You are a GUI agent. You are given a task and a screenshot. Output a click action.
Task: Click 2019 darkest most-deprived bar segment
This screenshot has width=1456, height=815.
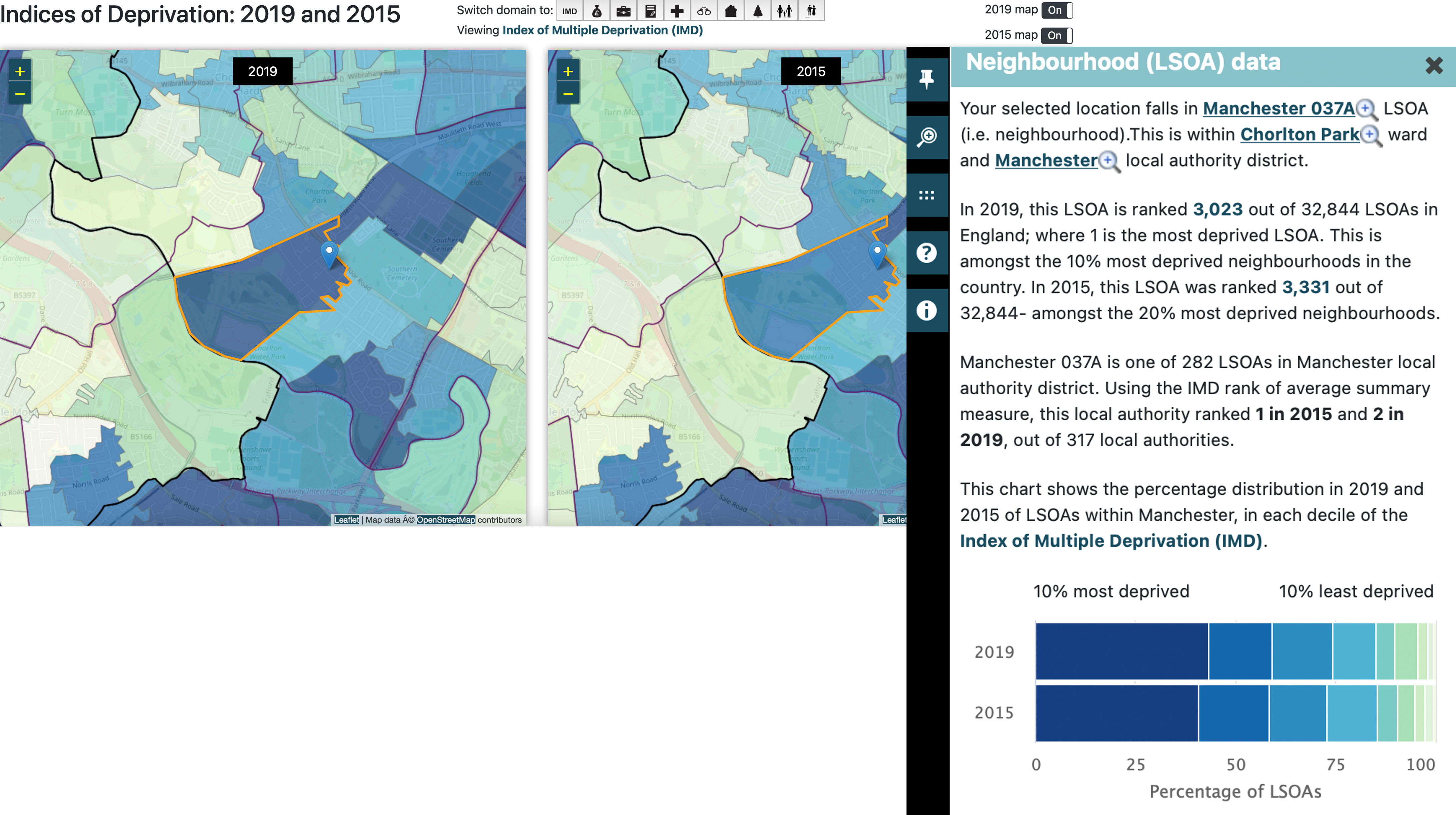[x=1122, y=652]
